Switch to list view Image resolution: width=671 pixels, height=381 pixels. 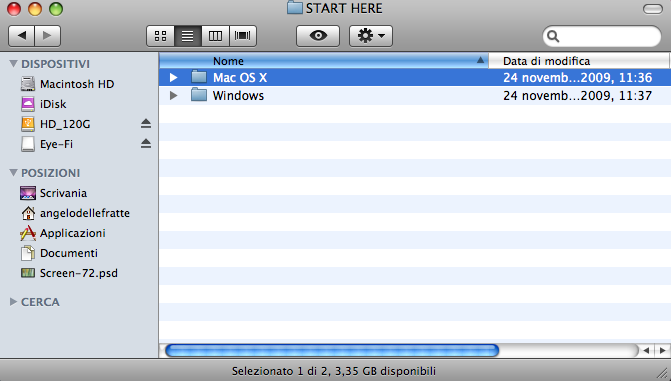(x=187, y=36)
